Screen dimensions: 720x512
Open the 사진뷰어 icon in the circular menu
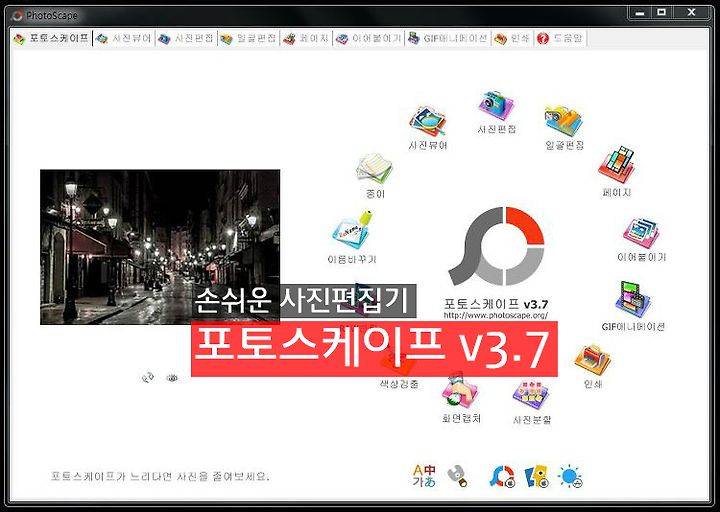[x=428, y=121]
